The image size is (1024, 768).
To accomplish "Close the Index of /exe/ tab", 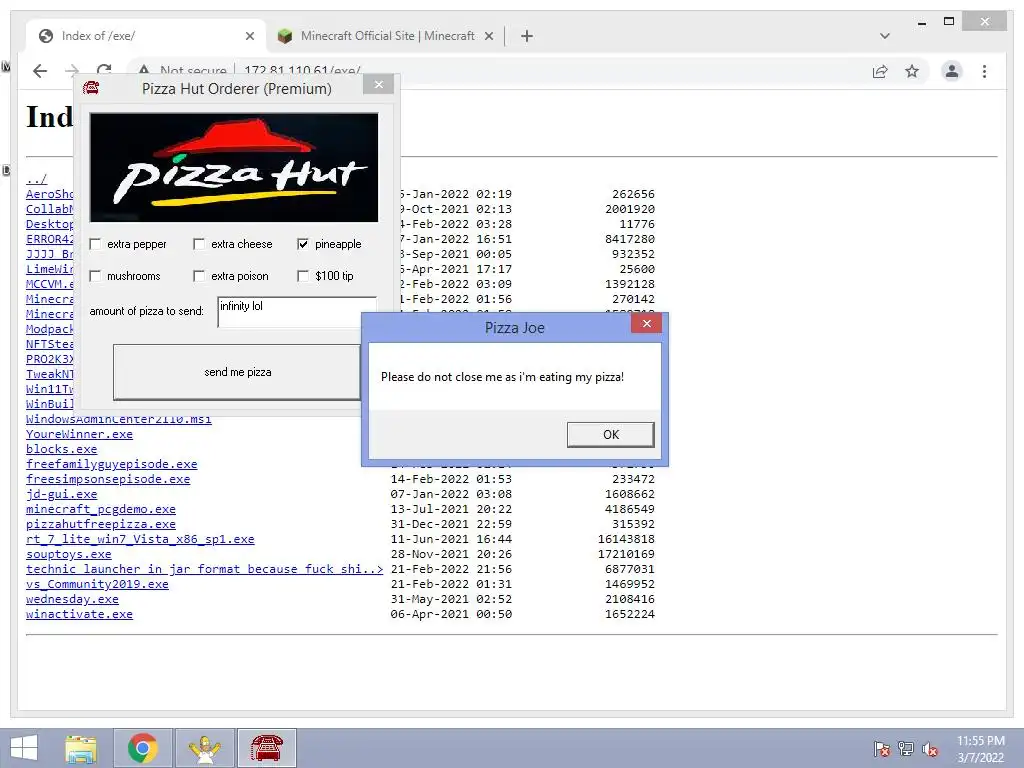I will click(249, 36).
